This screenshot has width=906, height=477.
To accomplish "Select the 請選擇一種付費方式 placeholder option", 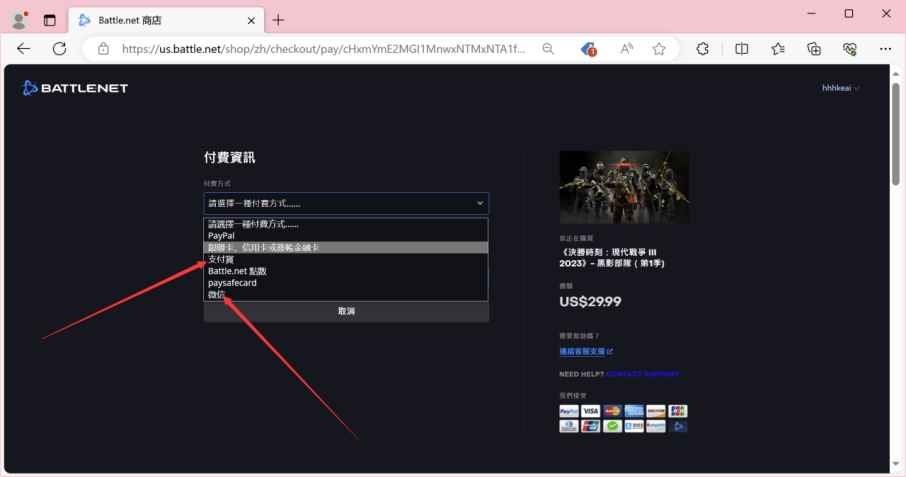I will coord(346,224).
